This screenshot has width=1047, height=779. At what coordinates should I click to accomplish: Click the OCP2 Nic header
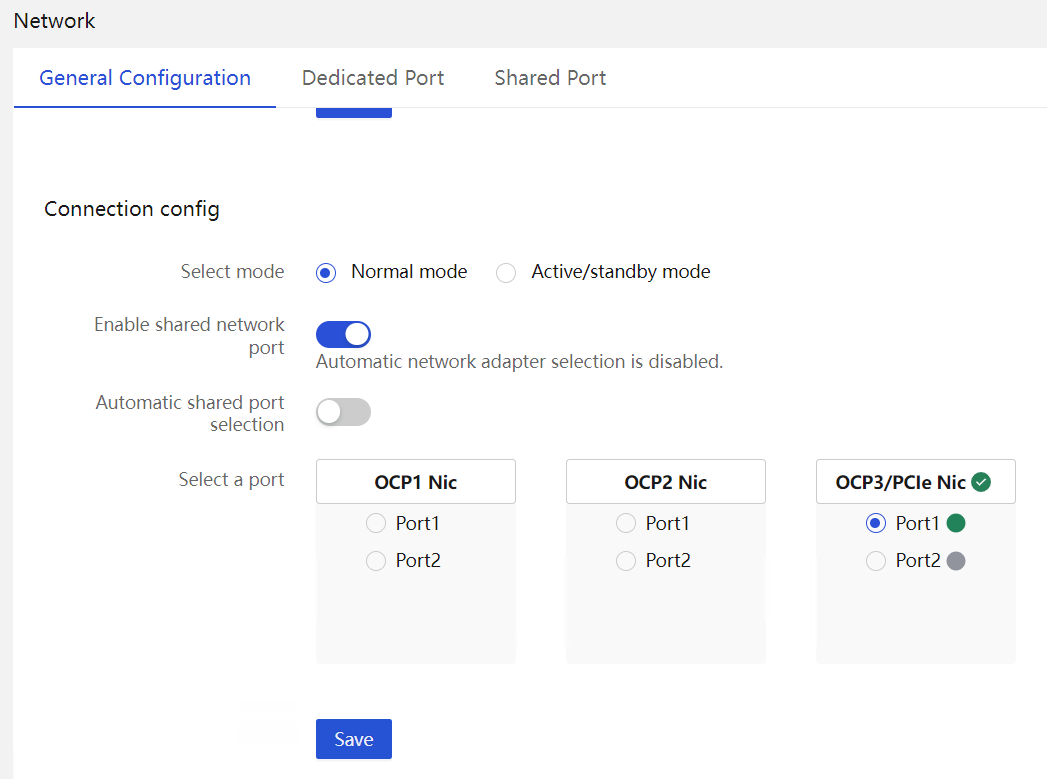(666, 481)
